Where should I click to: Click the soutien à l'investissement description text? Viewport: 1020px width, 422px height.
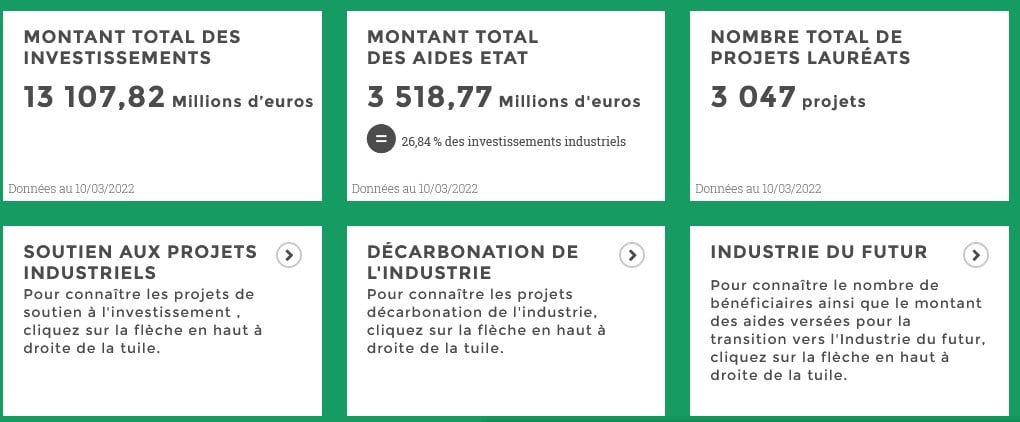[x=143, y=321]
